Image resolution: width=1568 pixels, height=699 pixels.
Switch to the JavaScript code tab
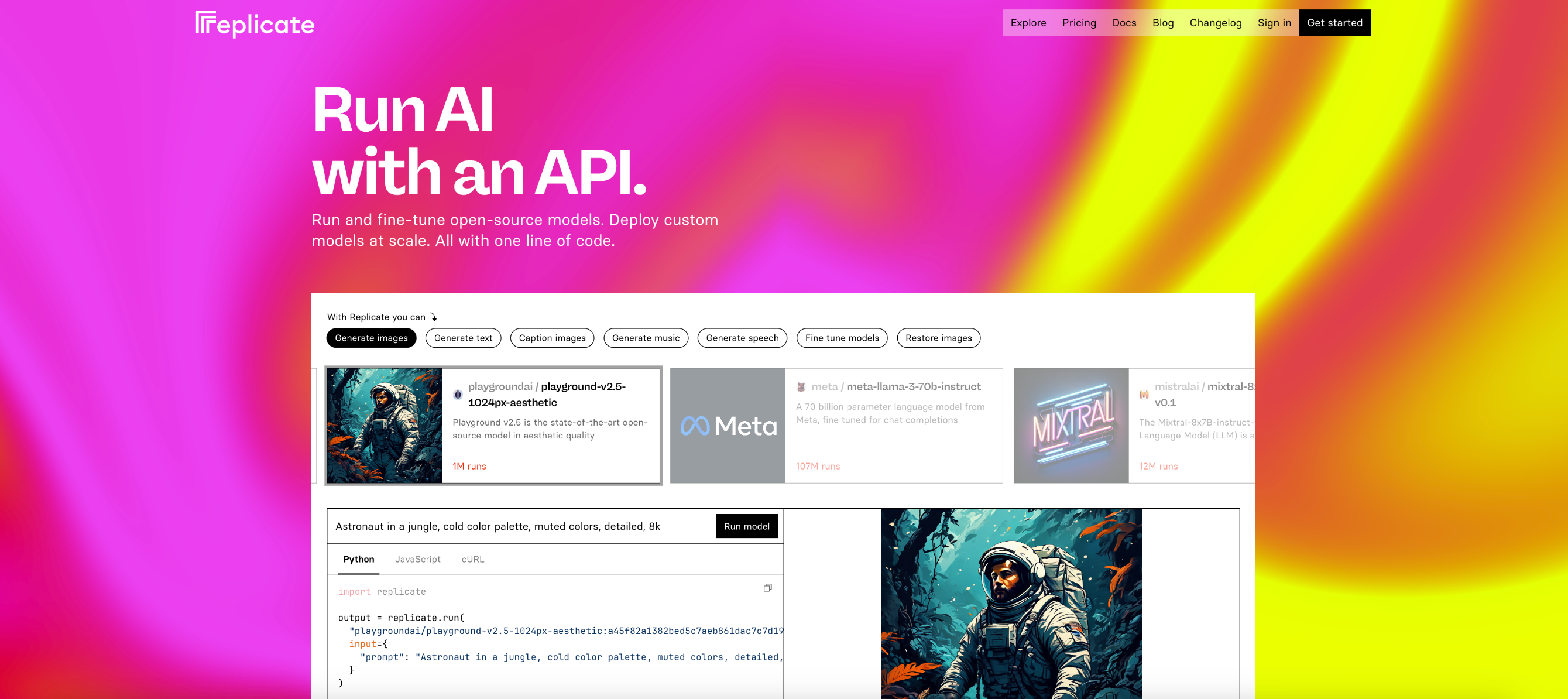click(x=417, y=559)
